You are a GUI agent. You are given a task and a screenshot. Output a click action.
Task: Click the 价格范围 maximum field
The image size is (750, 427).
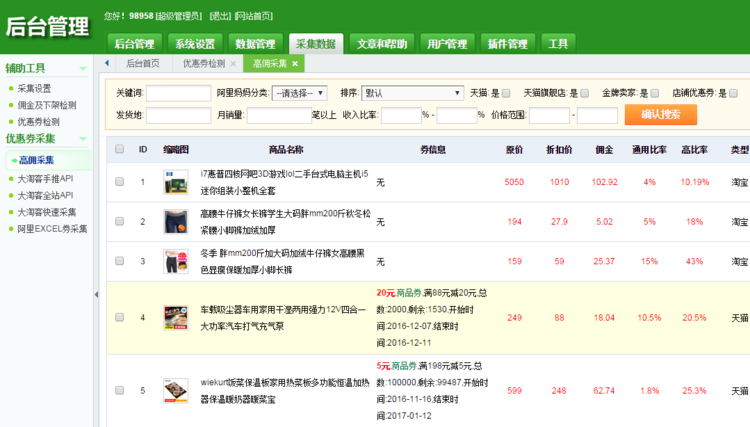[597, 115]
